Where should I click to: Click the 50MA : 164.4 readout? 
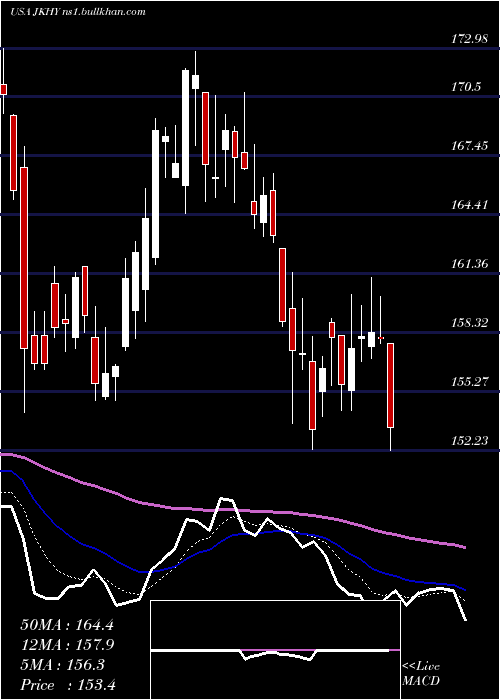pos(67,625)
